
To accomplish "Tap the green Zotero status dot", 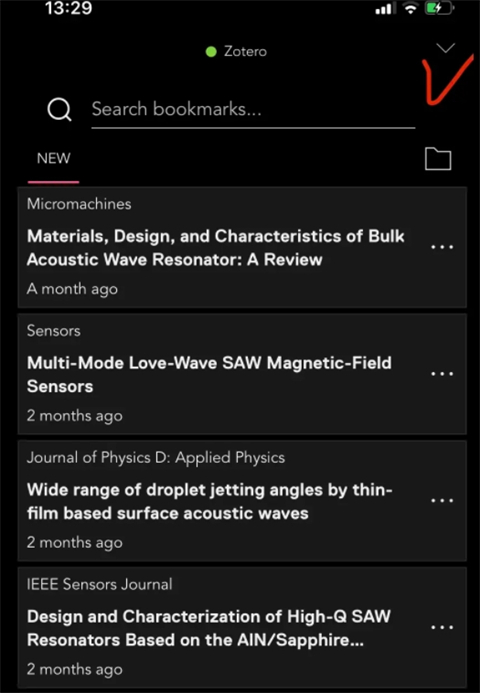I will pyautogui.click(x=211, y=52).
